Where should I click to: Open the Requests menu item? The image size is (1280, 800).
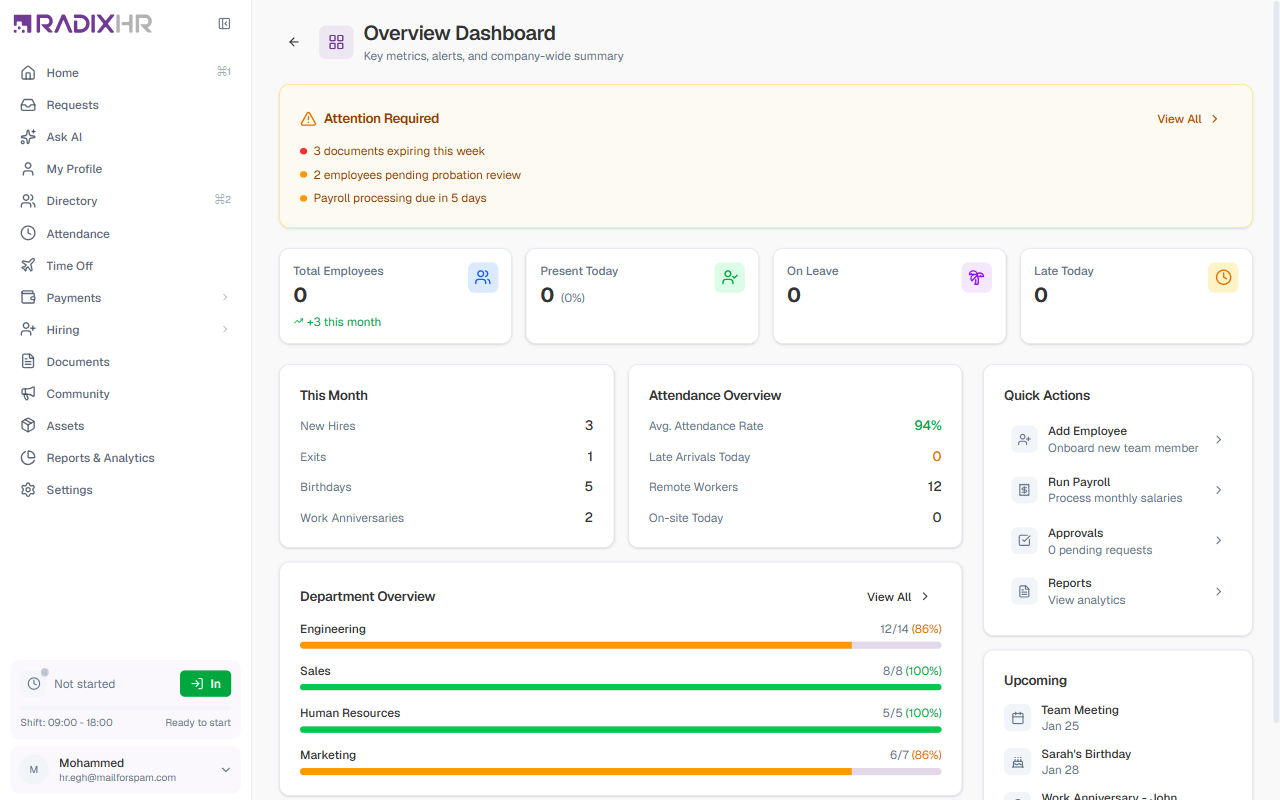(125, 105)
